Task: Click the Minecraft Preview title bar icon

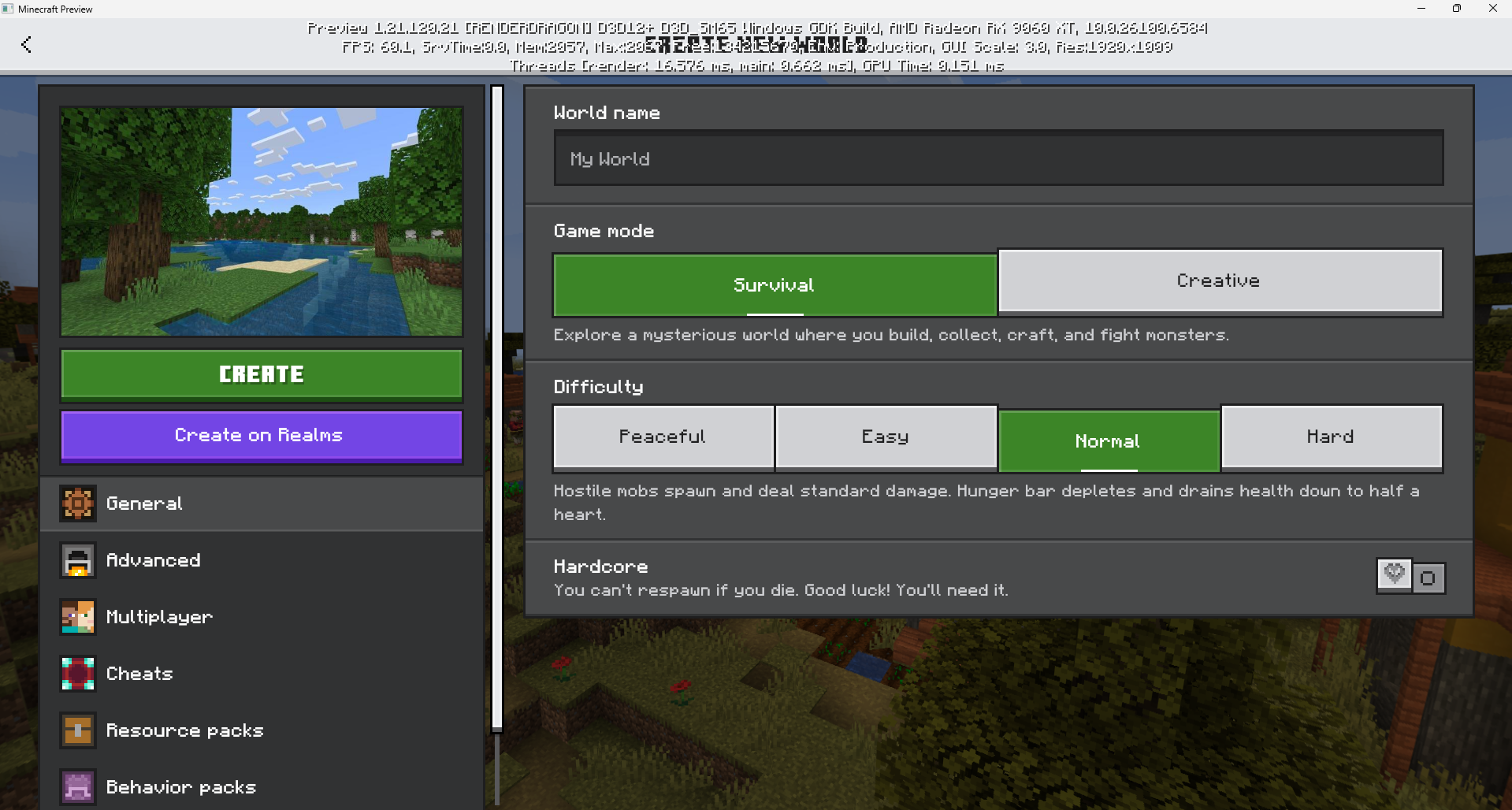Action: (8, 9)
